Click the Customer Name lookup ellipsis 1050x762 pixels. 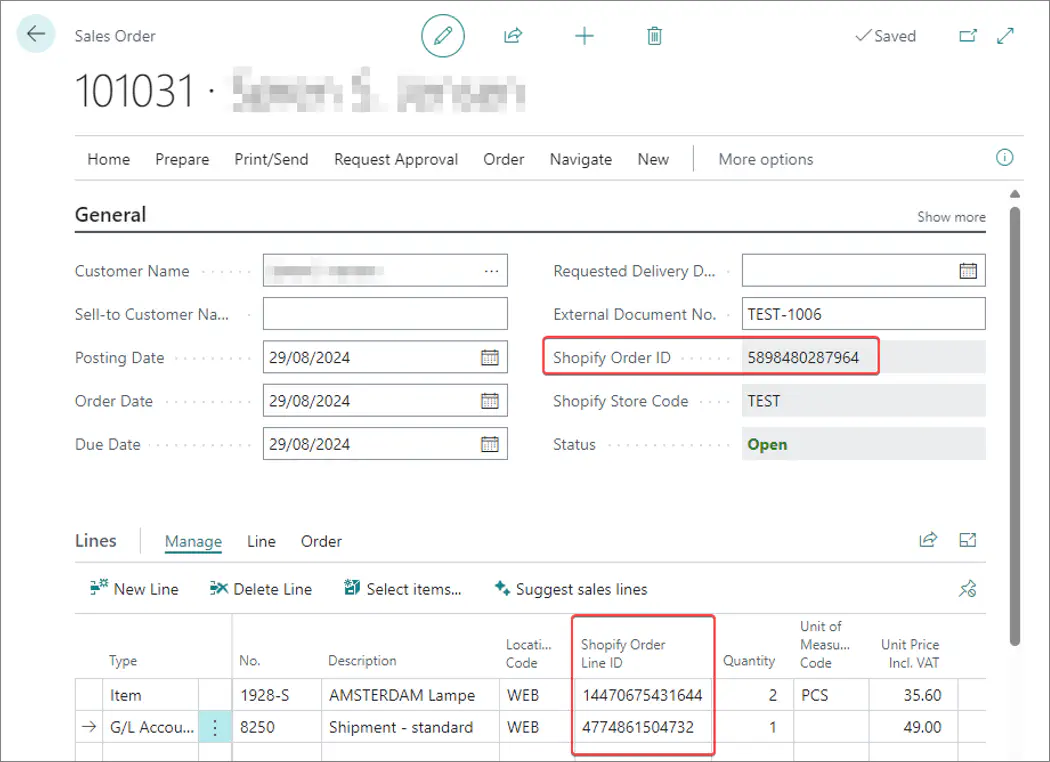click(x=492, y=271)
